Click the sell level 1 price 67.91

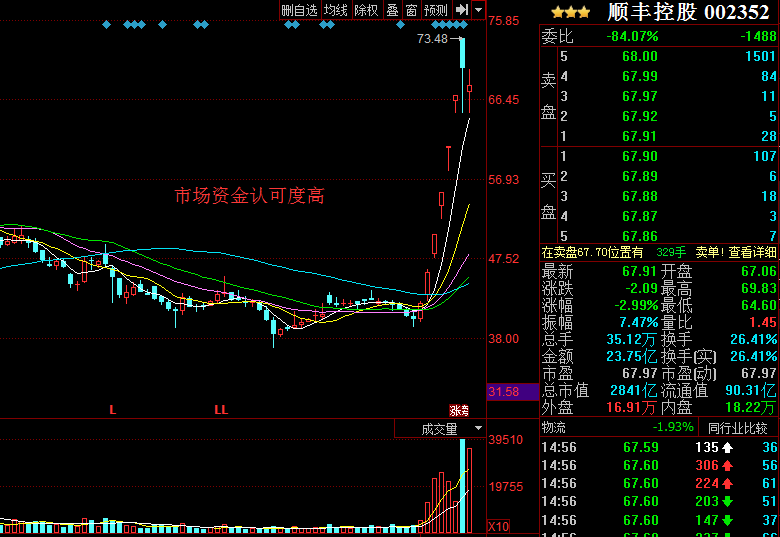(640, 136)
